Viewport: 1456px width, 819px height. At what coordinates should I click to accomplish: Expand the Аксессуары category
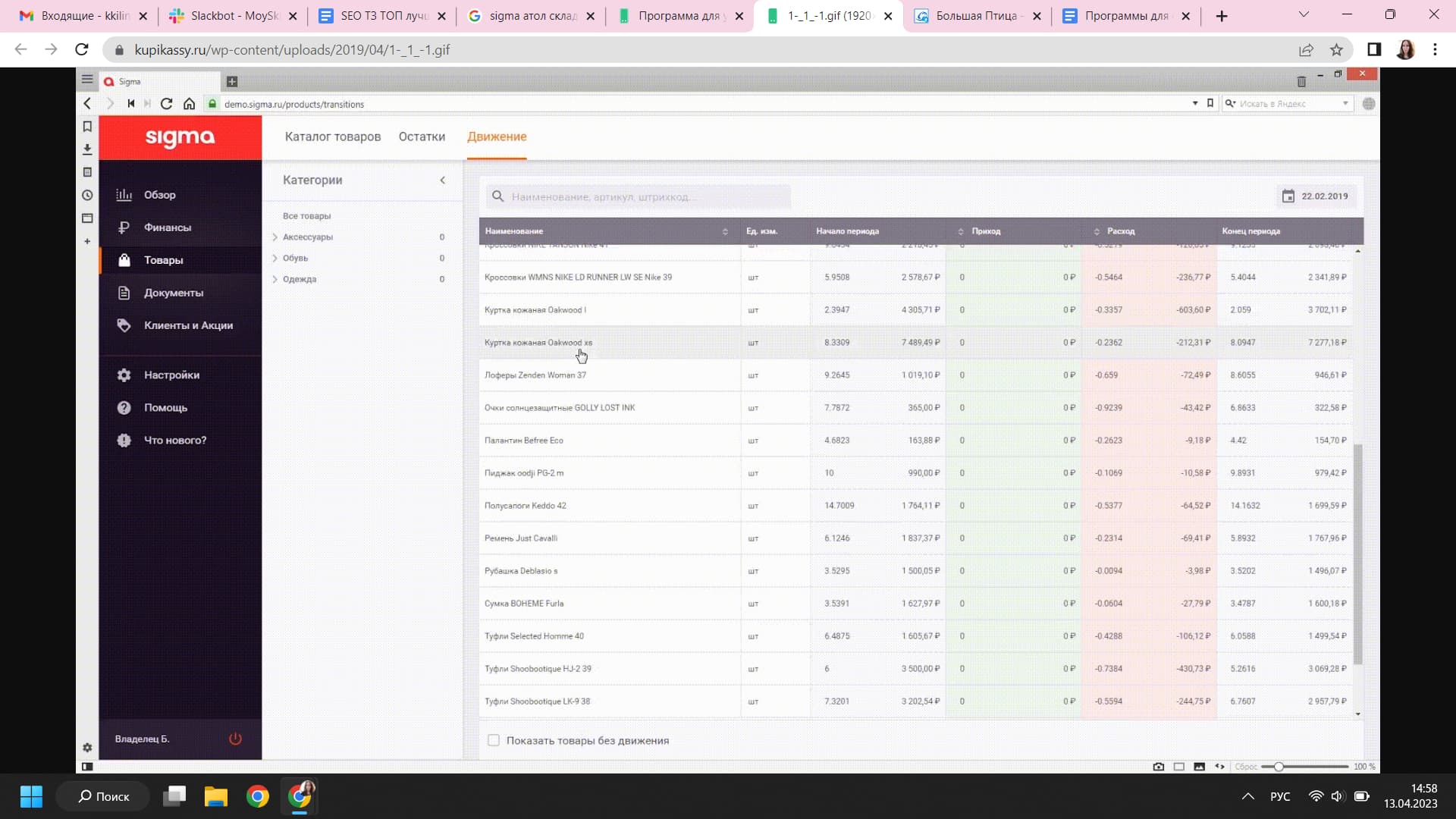tap(275, 237)
